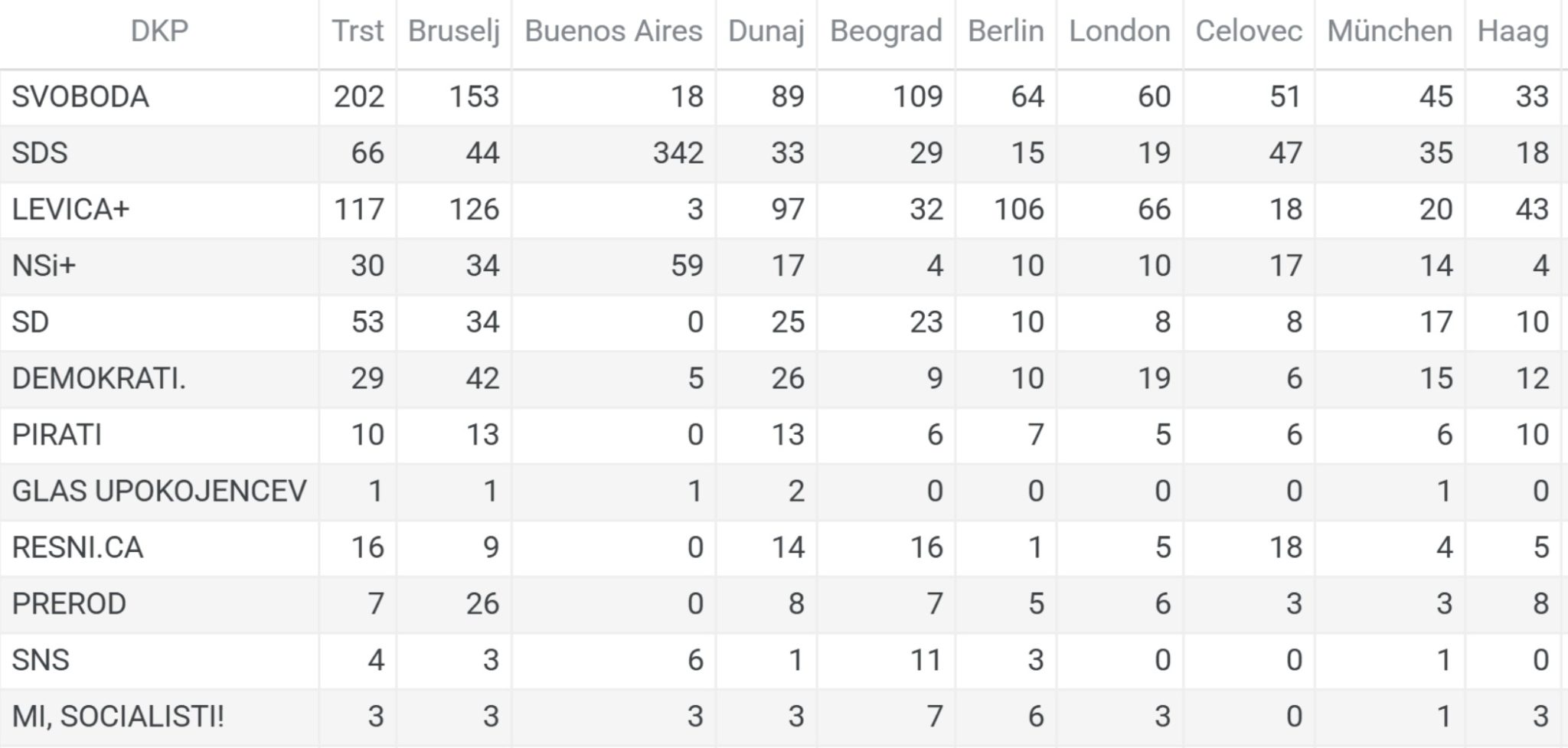The height and width of the screenshot is (748, 1568).
Task: Click the LEVICA+ row label
Action: (70, 210)
